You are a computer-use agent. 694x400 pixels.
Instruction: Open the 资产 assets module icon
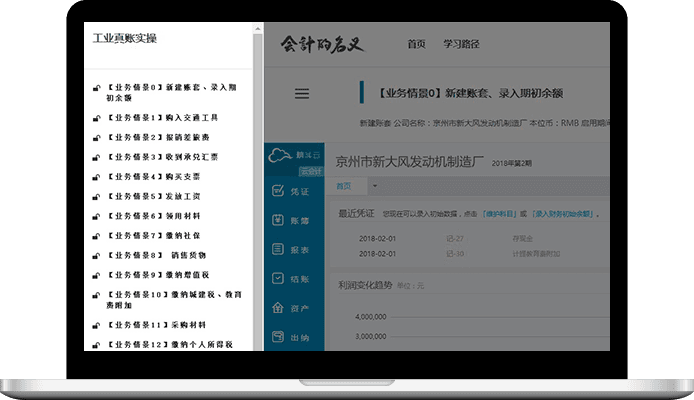point(278,309)
